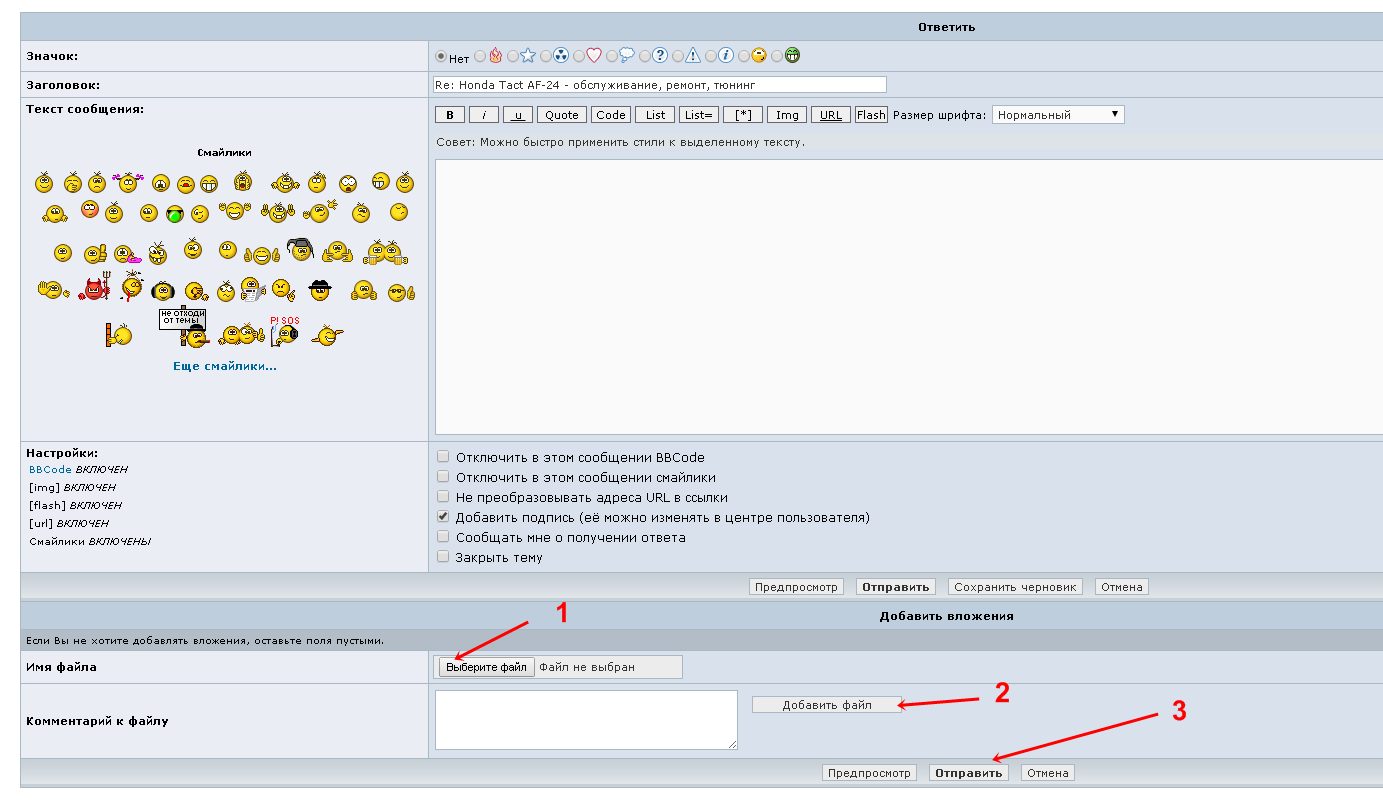Insert the red devil smiley with trident
This screenshot has width=1383, height=800.
coord(94,290)
